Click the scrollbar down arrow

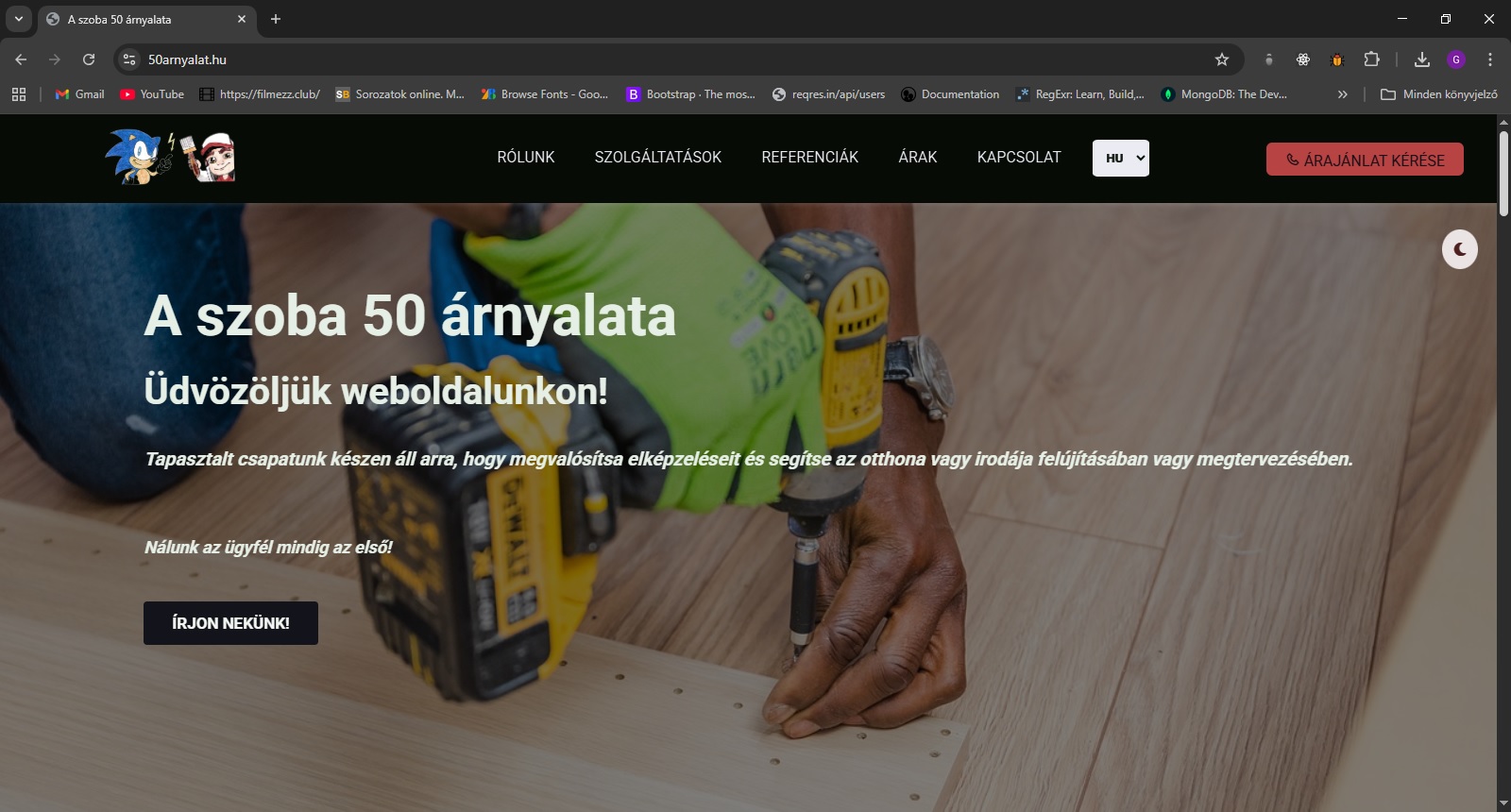[1503, 804]
